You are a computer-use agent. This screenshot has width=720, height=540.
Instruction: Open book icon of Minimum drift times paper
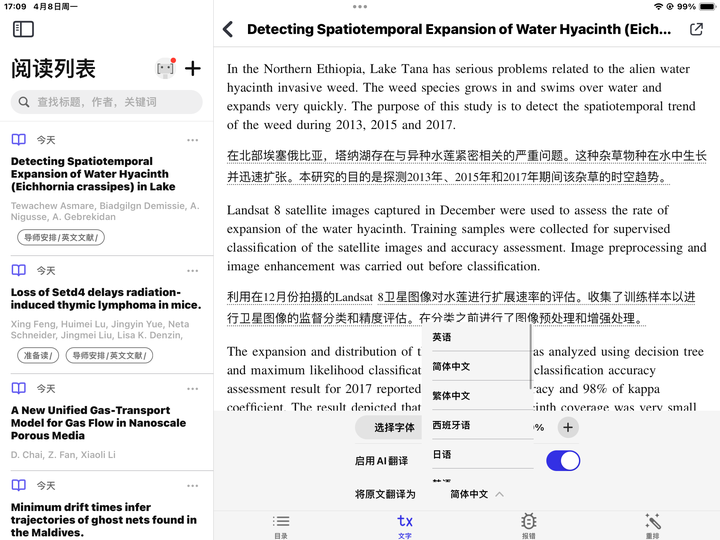[19, 485]
